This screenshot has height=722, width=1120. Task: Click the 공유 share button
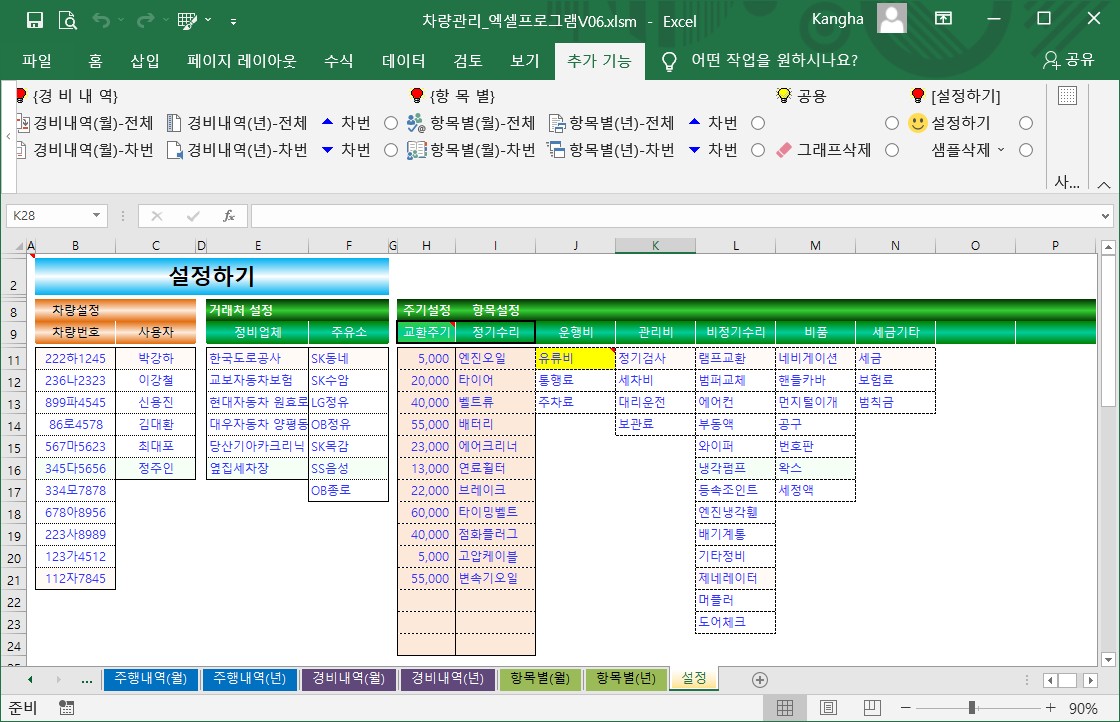coord(1069,60)
